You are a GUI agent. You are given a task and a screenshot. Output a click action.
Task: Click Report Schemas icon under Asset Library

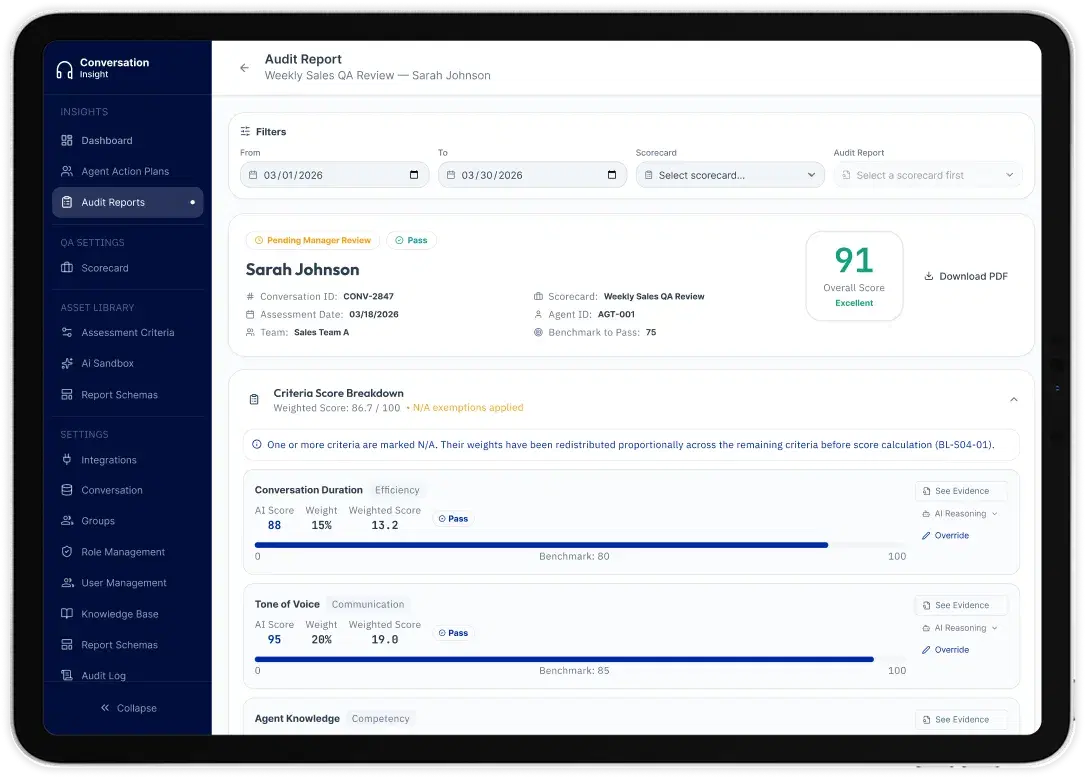click(66, 395)
